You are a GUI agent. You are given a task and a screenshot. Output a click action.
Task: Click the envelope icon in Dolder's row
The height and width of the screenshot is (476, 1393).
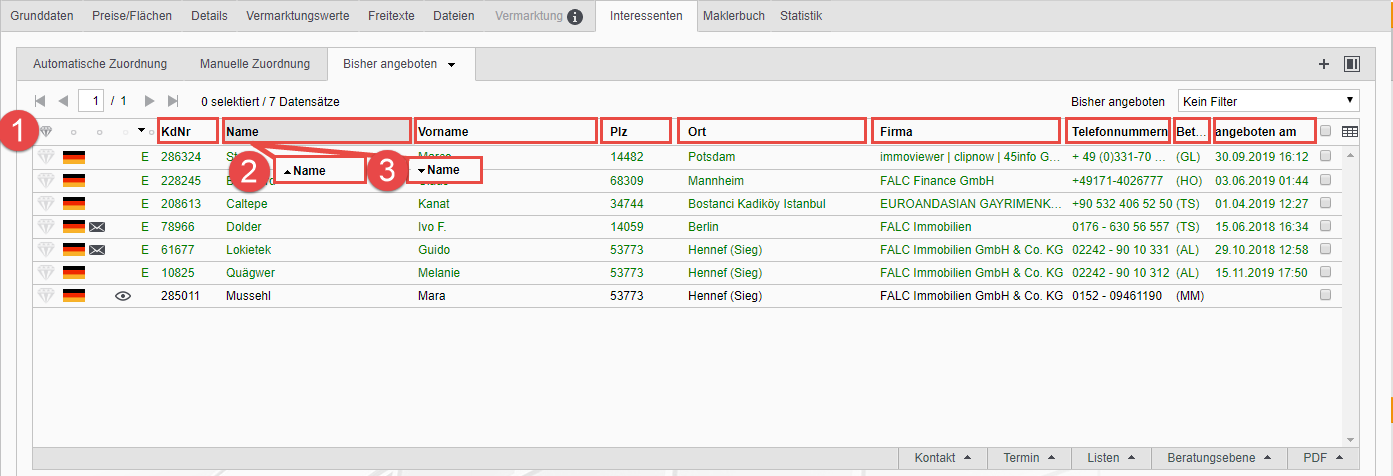pos(97,227)
